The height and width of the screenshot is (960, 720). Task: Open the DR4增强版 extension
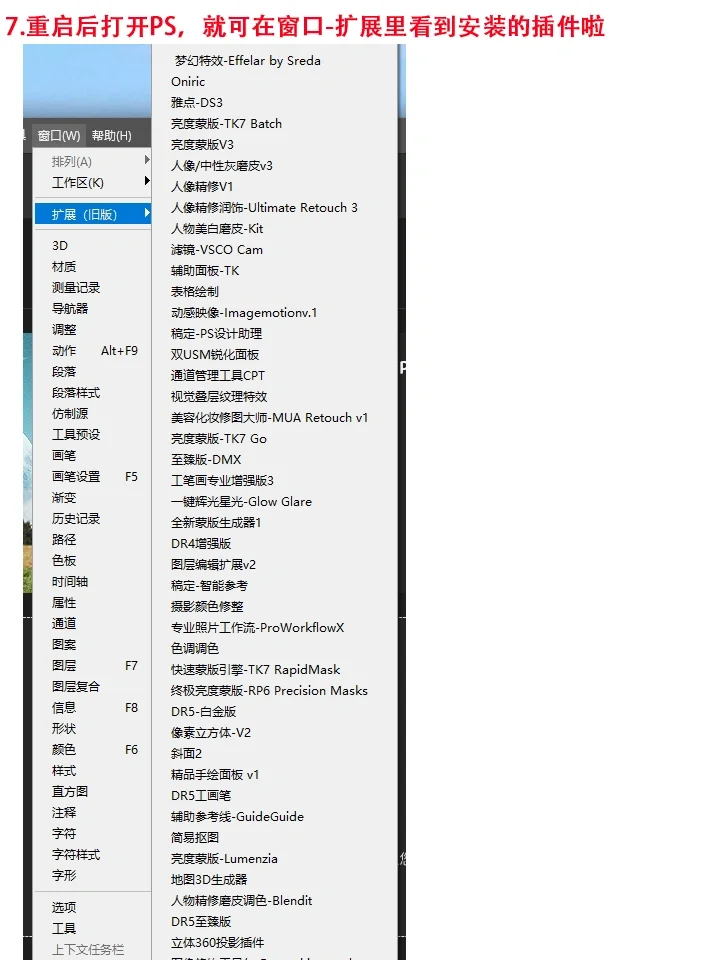[x=201, y=544]
